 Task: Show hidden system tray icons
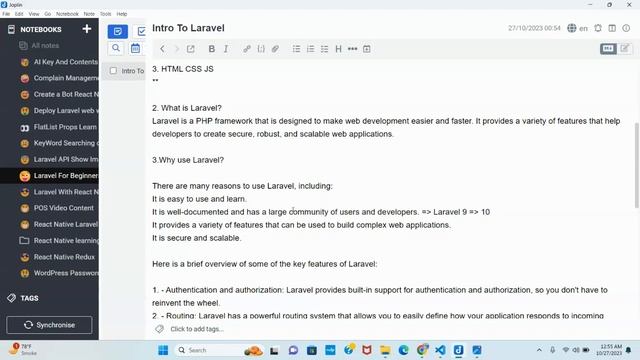[x=539, y=350]
